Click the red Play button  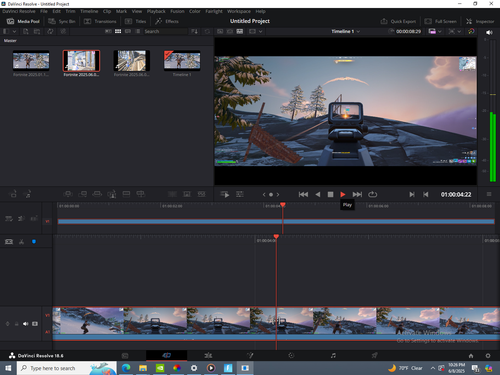coord(343,194)
